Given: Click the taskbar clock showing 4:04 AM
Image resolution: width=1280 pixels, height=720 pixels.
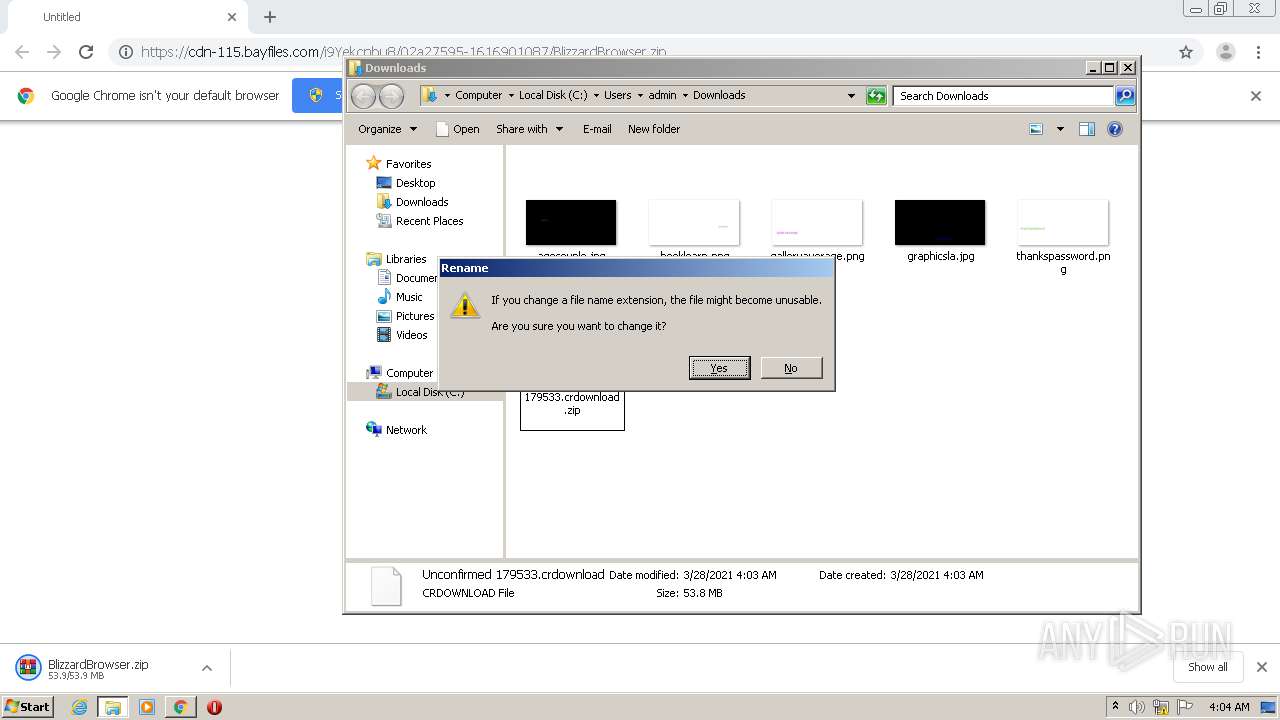Looking at the screenshot, I should tap(1229, 707).
